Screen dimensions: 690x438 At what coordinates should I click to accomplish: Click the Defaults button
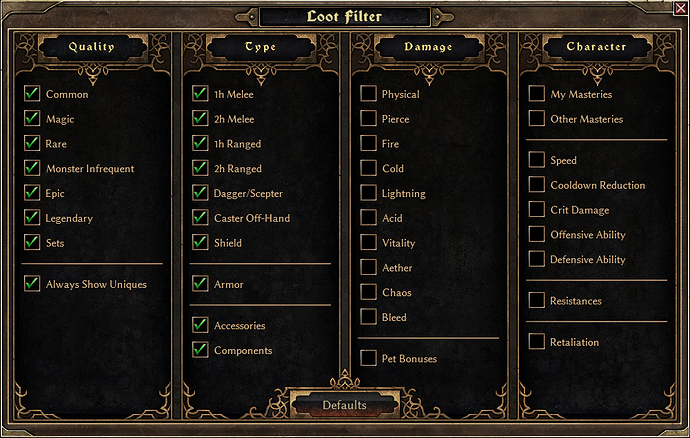pyautogui.click(x=345, y=405)
